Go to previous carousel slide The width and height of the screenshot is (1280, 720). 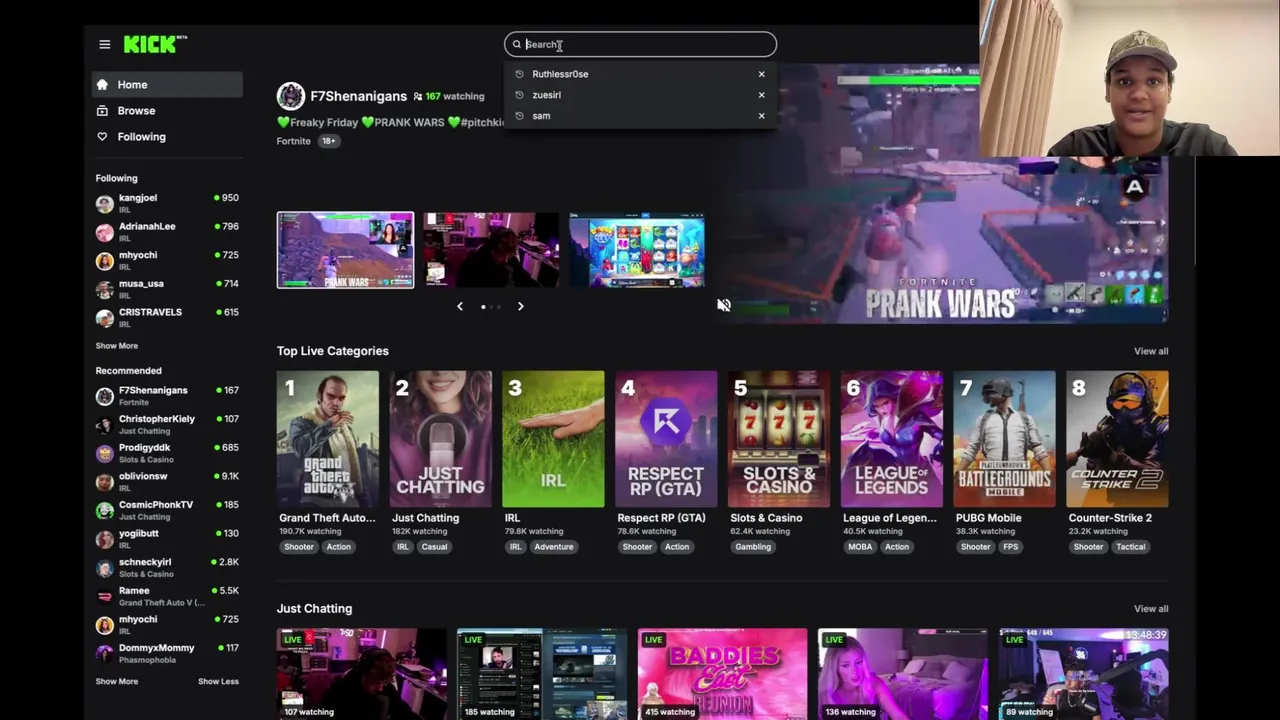click(x=460, y=306)
